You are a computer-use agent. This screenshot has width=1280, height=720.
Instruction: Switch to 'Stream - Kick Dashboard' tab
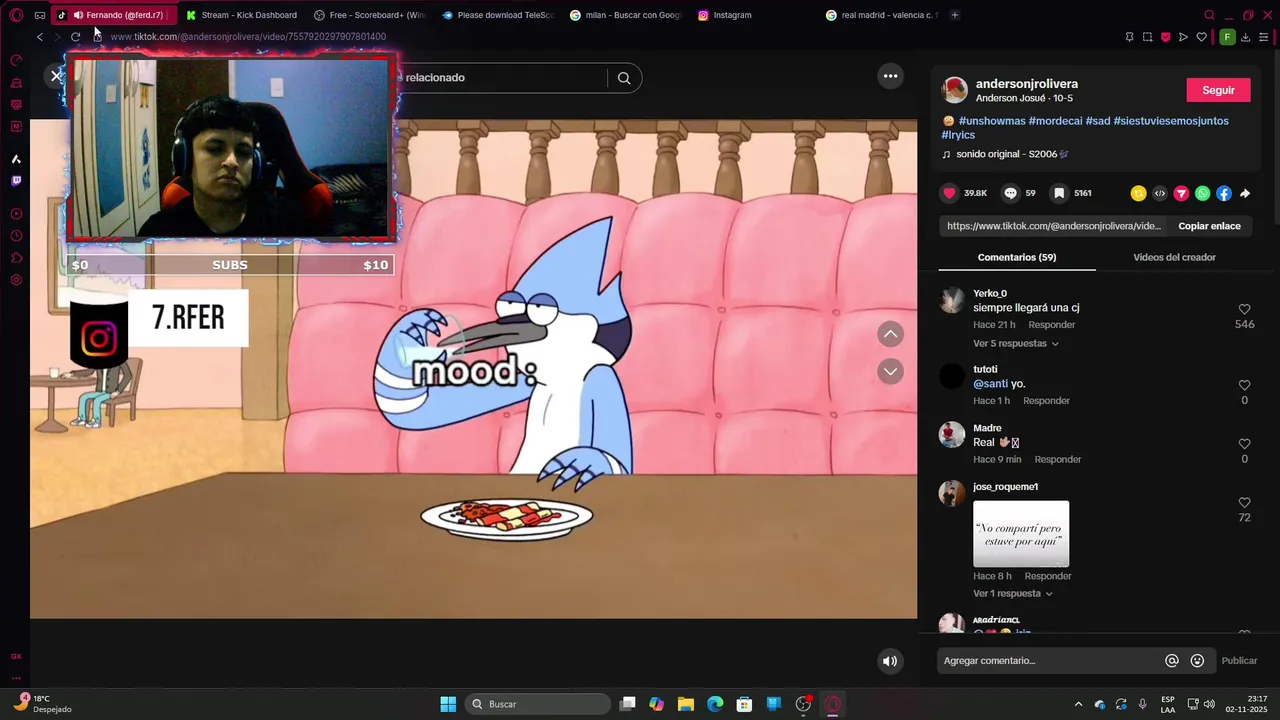[241, 15]
